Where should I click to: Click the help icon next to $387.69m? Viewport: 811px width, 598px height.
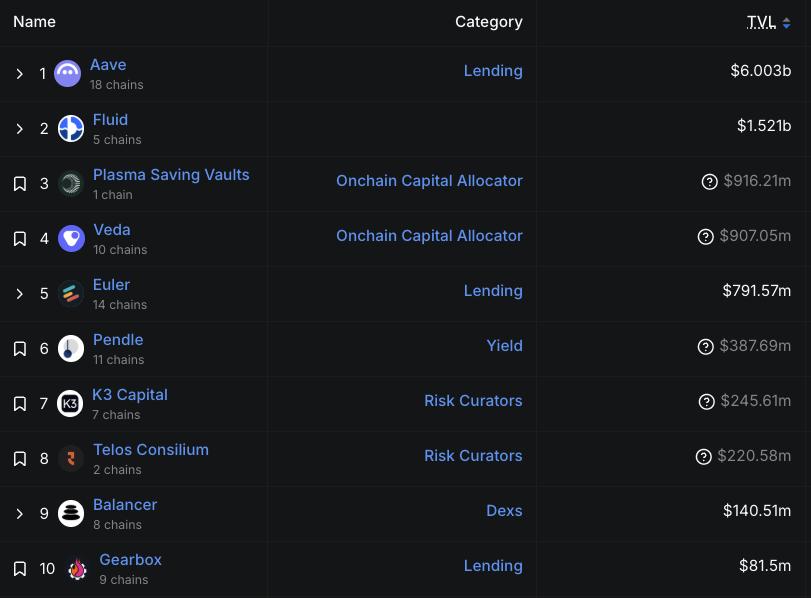tap(706, 346)
